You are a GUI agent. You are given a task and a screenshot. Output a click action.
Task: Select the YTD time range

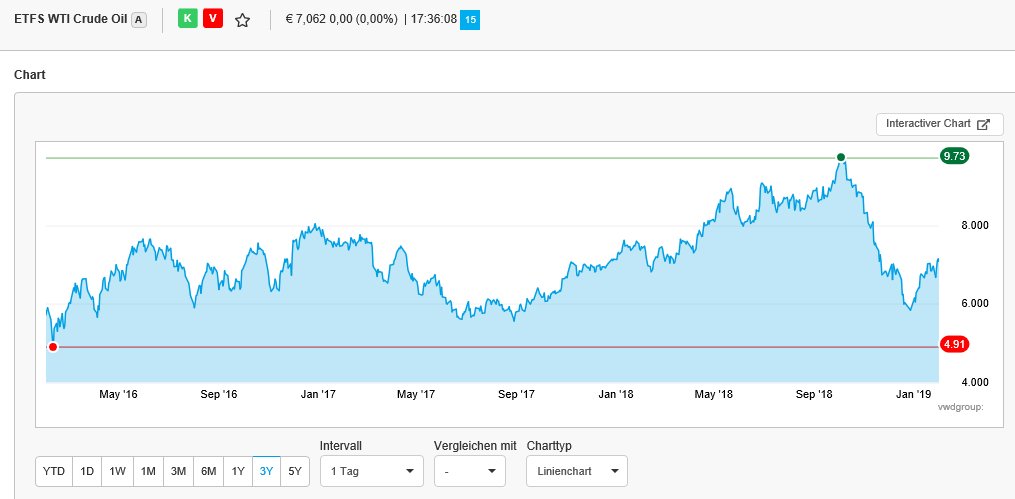coord(54,471)
